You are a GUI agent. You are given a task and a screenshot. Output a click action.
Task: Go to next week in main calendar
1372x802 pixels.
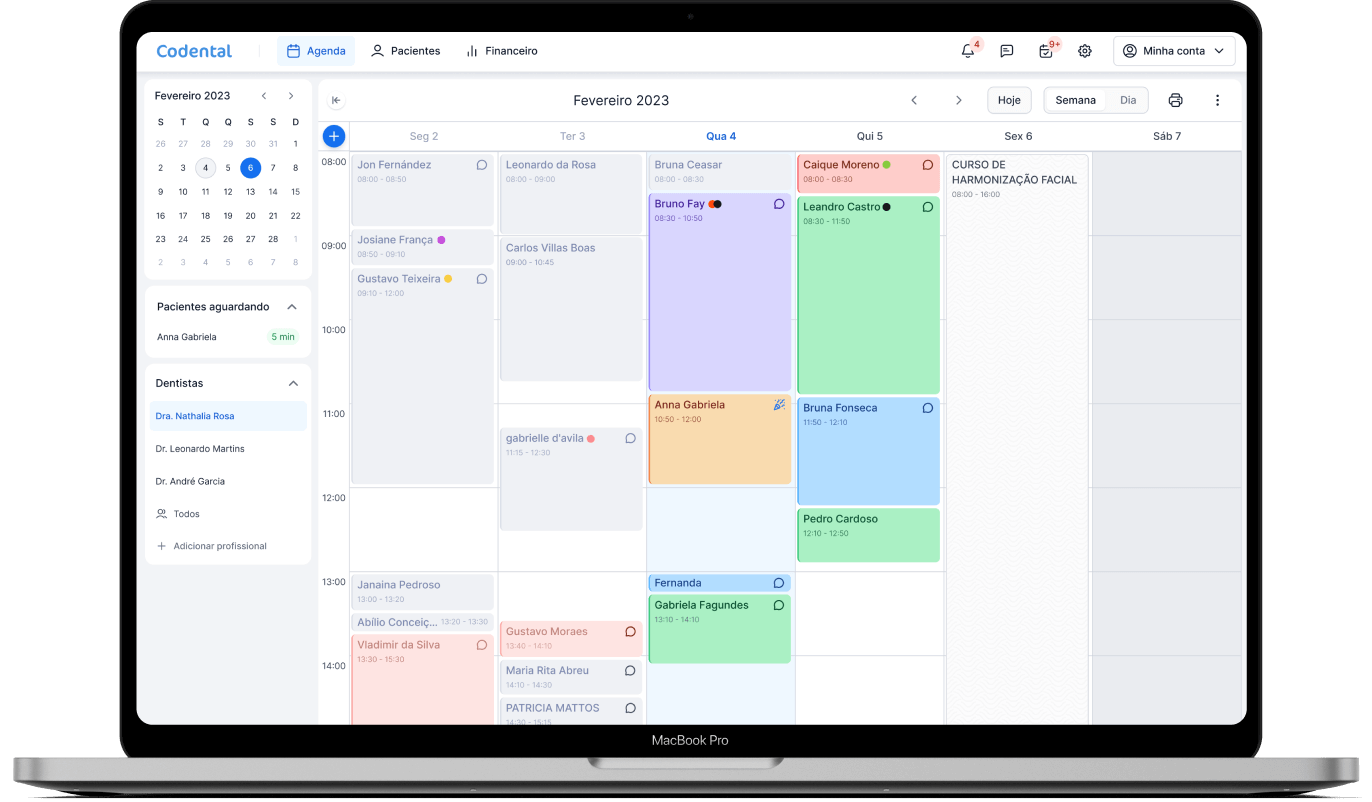click(958, 100)
